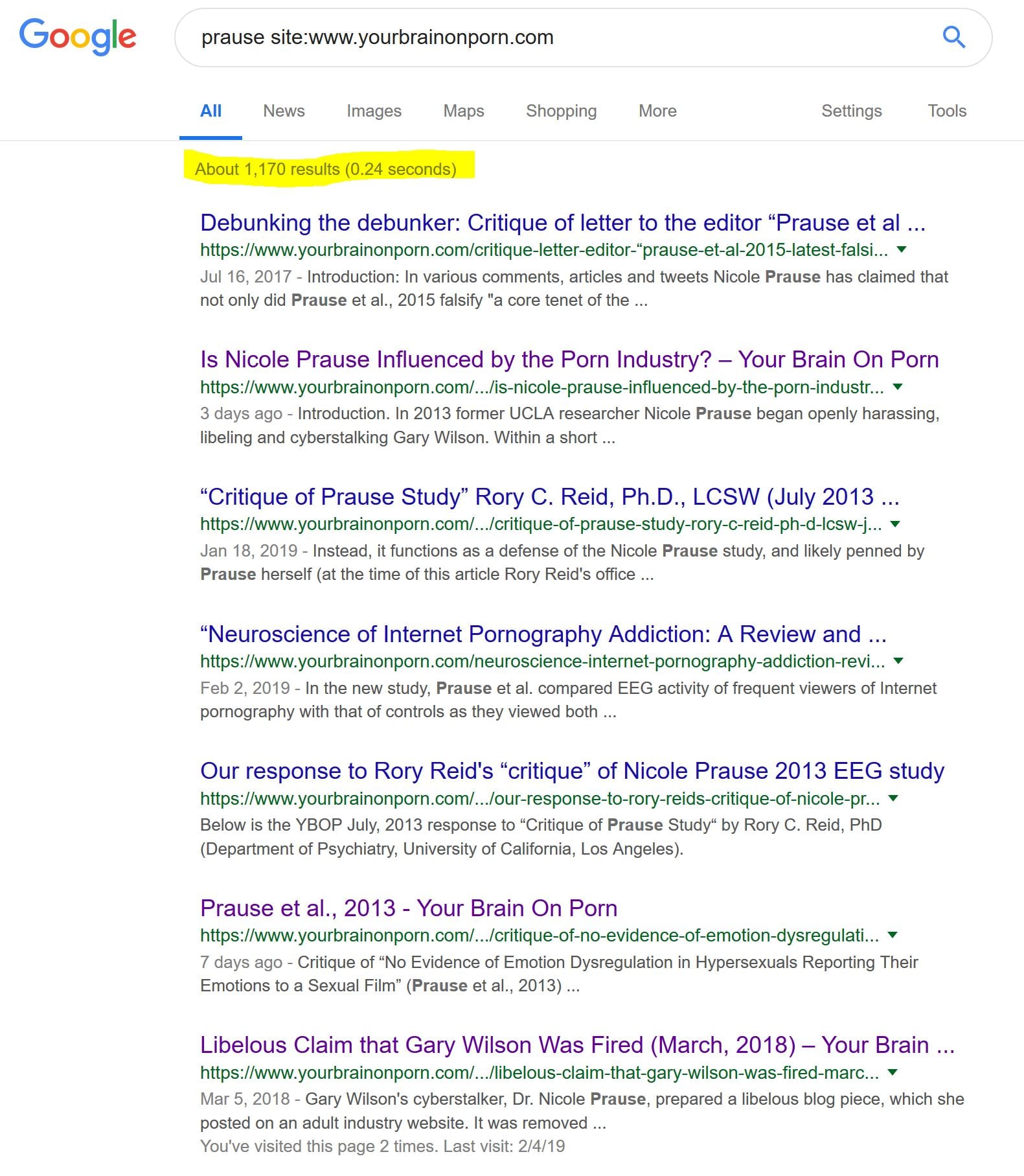The height and width of the screenshot is (1176, 1024).
Task: Expand arrow beside neuroscience-internet-pornography URL
Action: [x=898, y=662]
